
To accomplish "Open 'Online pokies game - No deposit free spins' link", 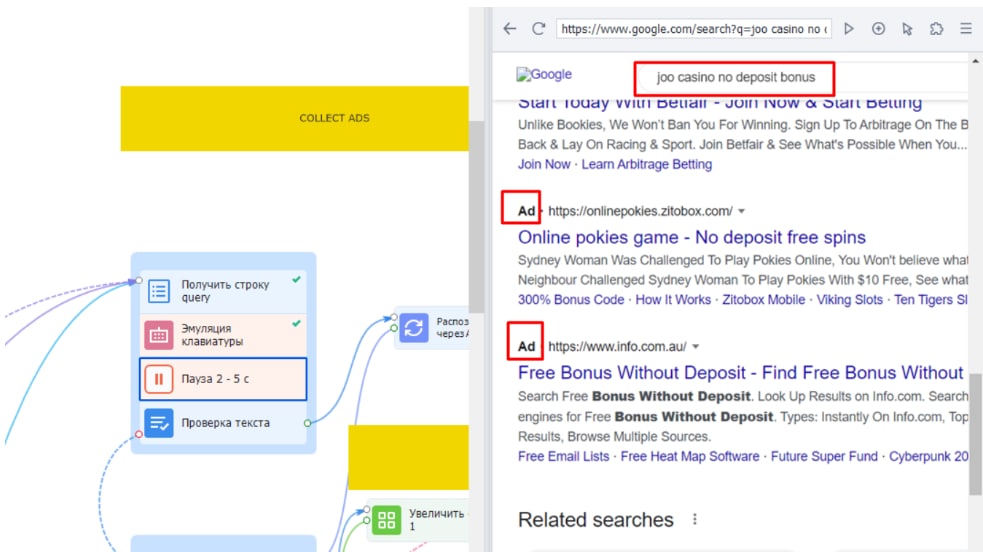I will tap(691, 237).
